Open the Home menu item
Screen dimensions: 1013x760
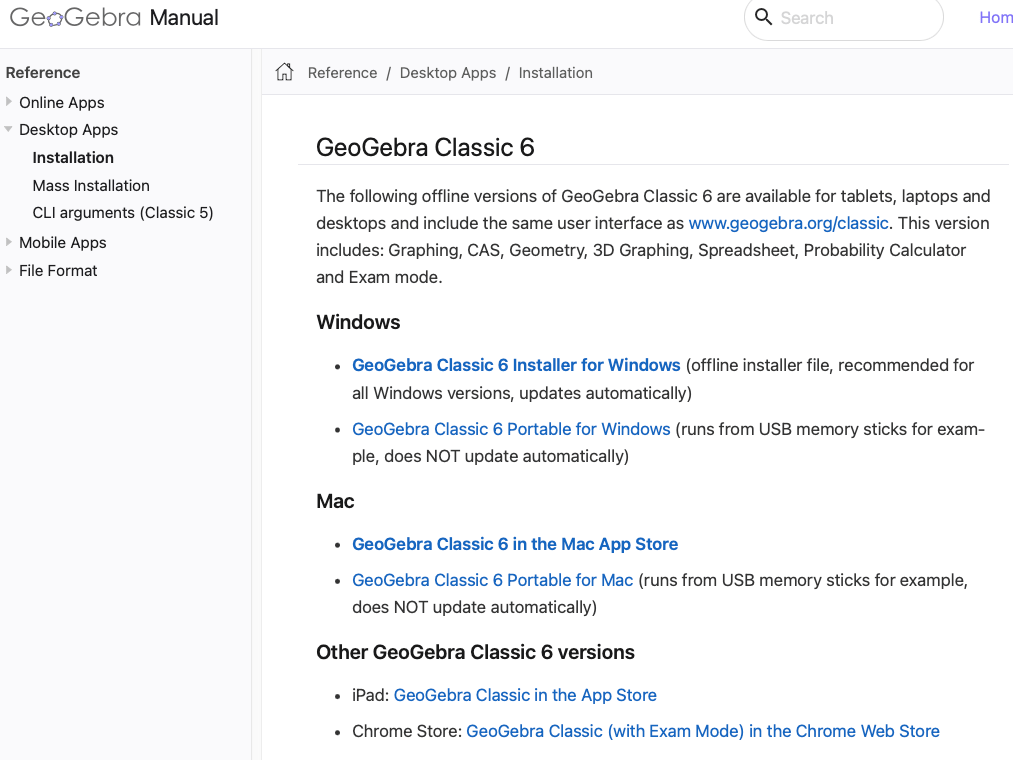(995, 18)
